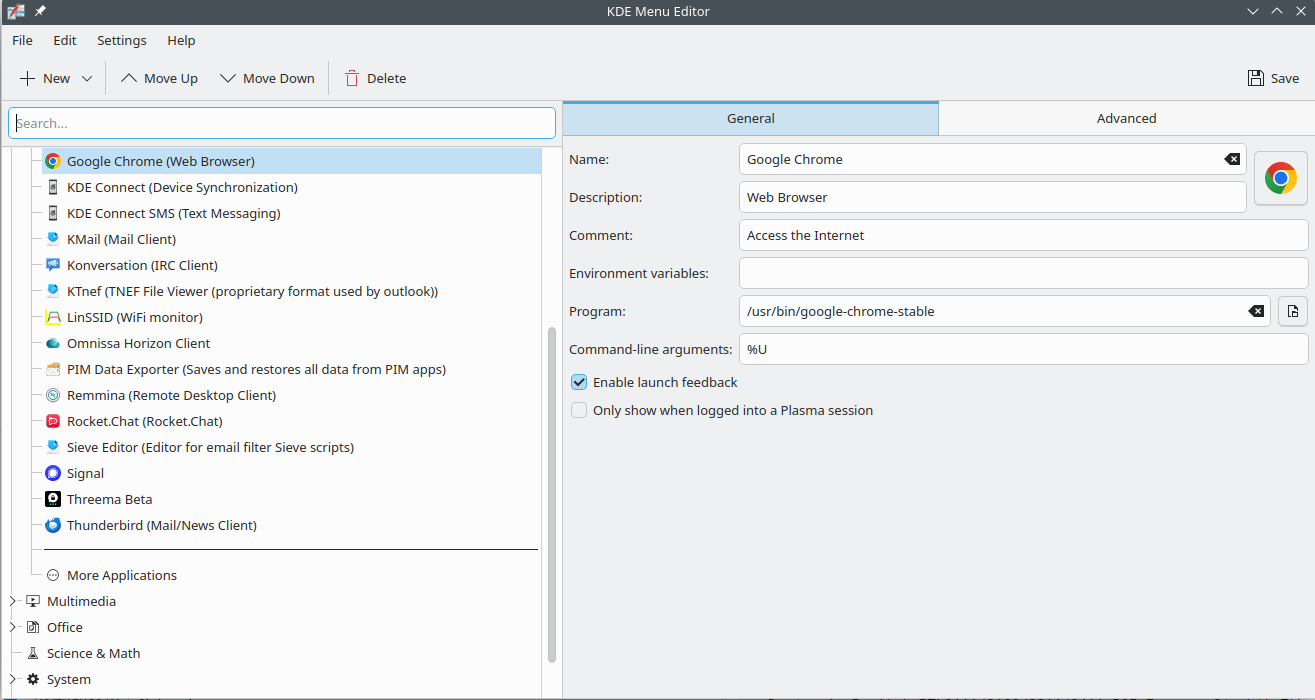The height and width of the screenshot is (700, 1315).
Task: Click the browse file icon beside Program field
Action: click(1292, 311)
